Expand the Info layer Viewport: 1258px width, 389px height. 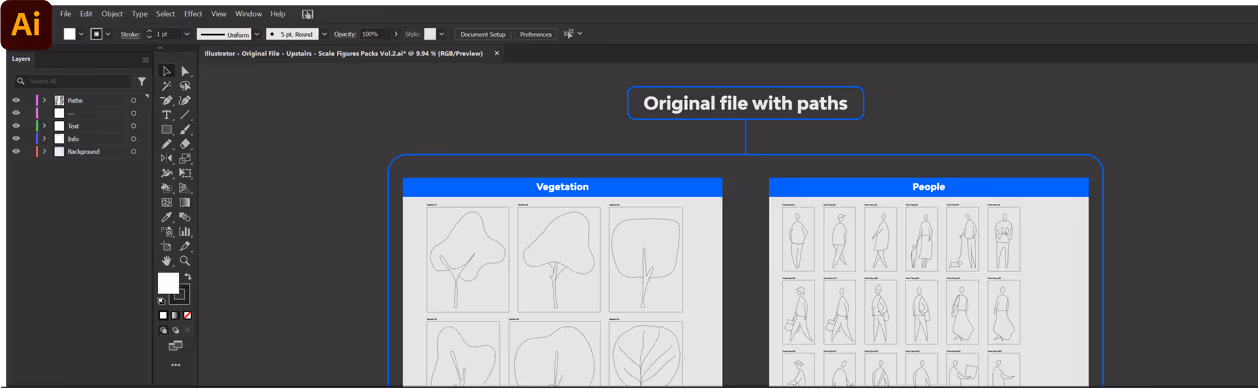(45, 139)
